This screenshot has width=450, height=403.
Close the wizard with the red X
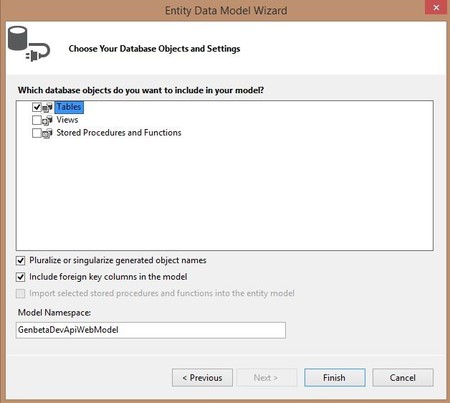(436, 7)
